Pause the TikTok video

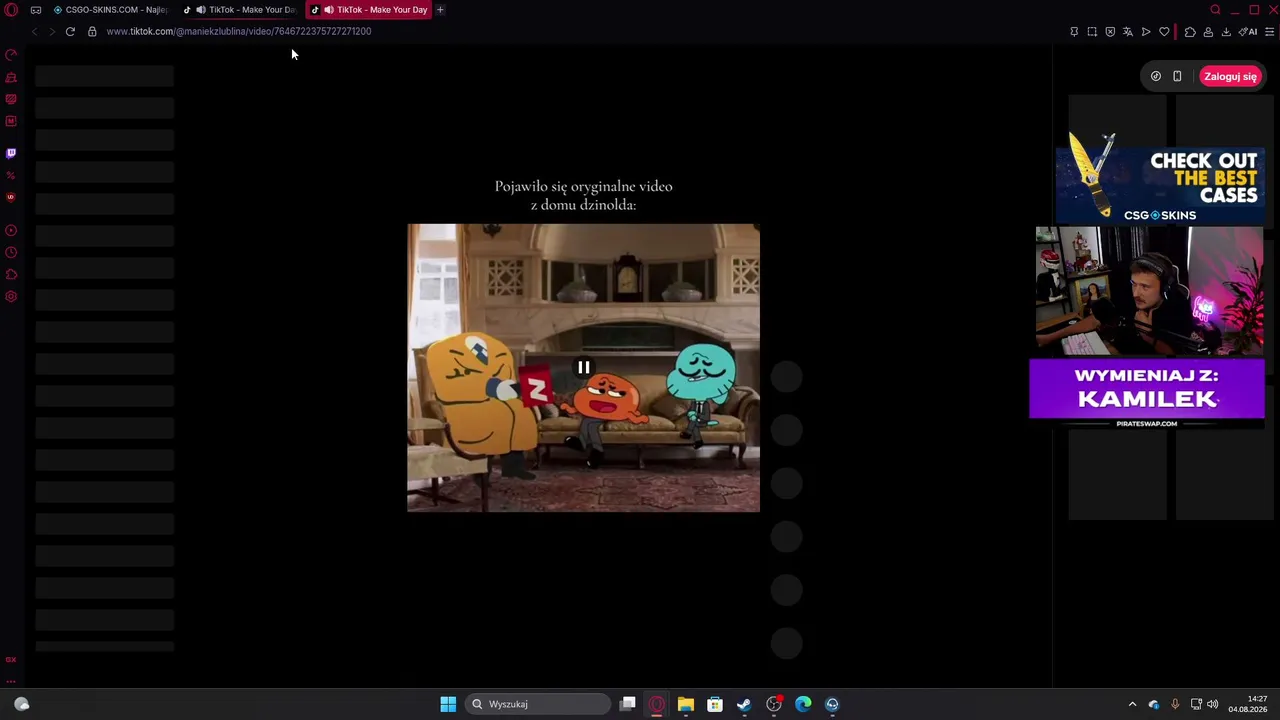click(584, 368)
